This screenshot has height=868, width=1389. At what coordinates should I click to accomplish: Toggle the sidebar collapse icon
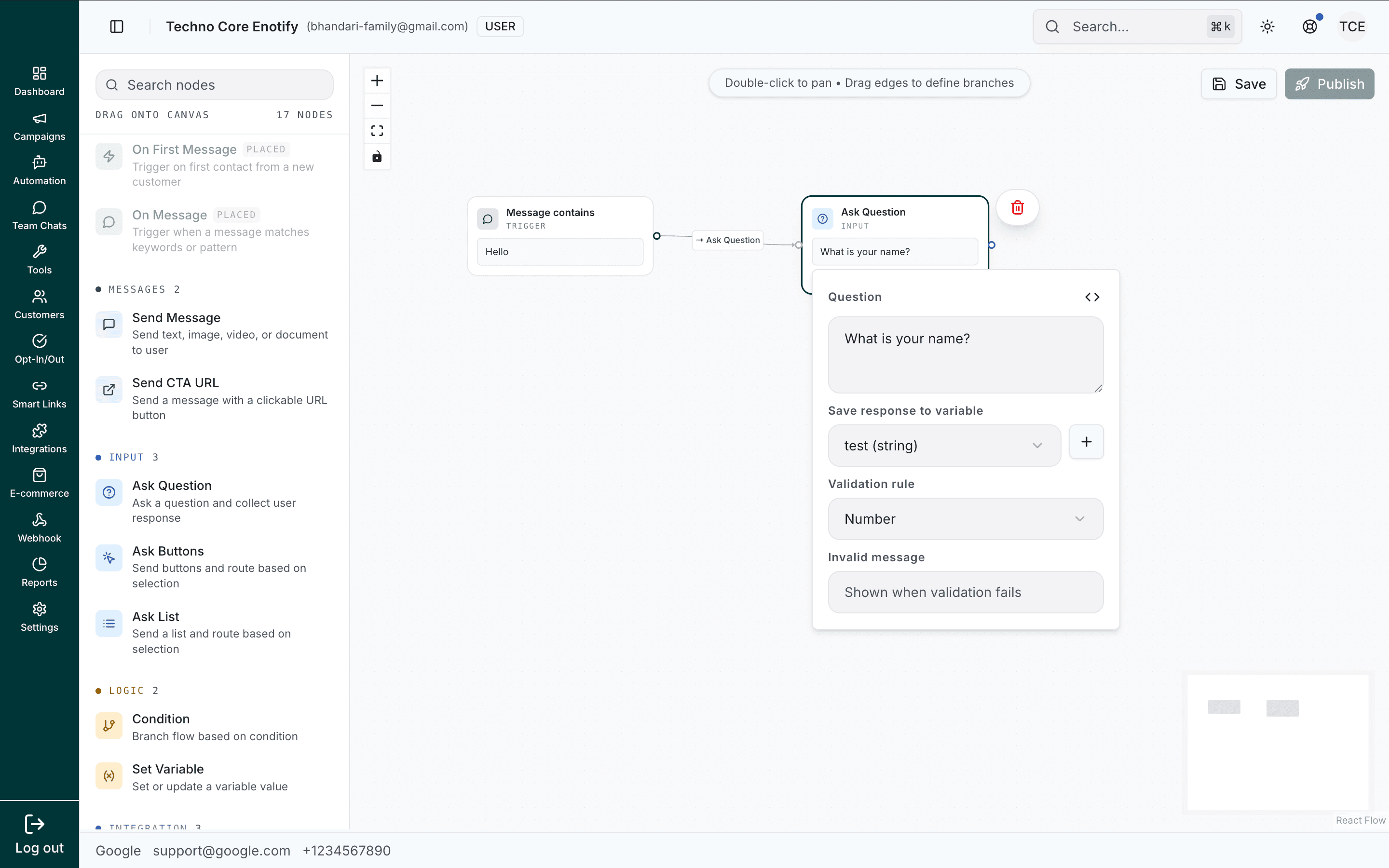click(x=117, y=27)
